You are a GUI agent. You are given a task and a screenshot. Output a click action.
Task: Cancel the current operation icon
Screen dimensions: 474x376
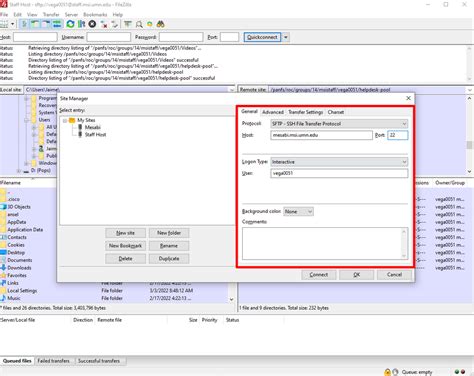pos(92,24)
